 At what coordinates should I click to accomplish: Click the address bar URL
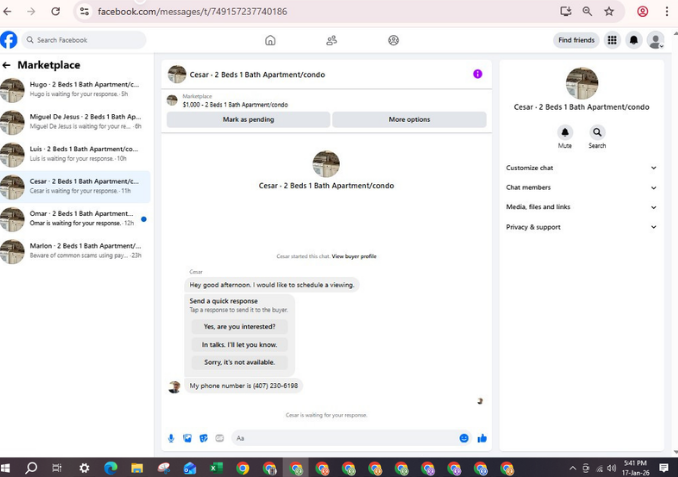point(192,11)
